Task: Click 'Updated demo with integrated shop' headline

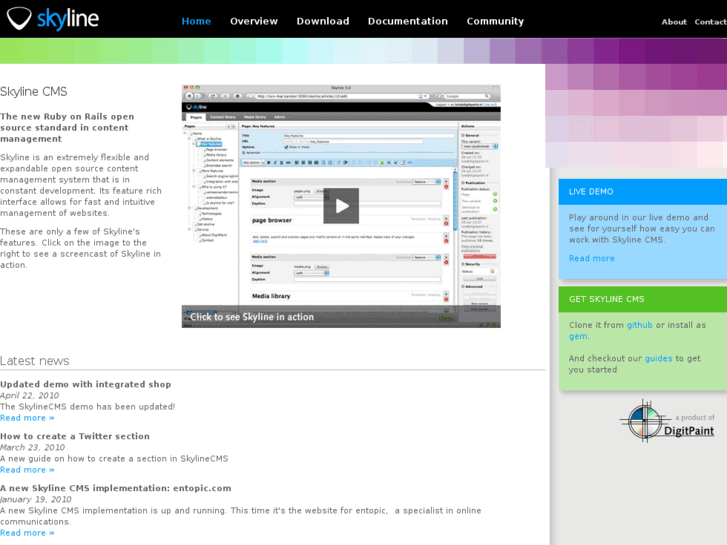Action: (x=86, y=384)
